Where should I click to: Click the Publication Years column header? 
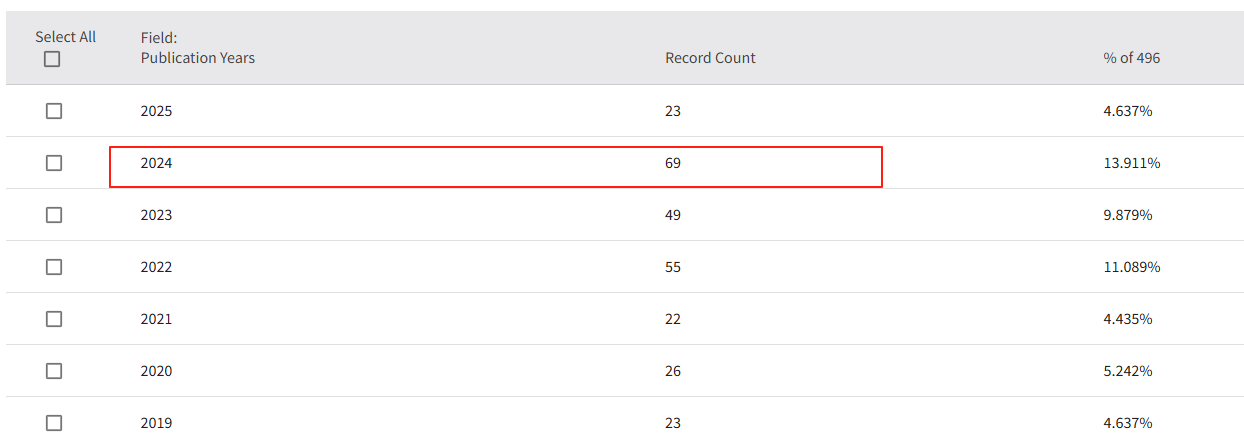(x=197, y=58)
